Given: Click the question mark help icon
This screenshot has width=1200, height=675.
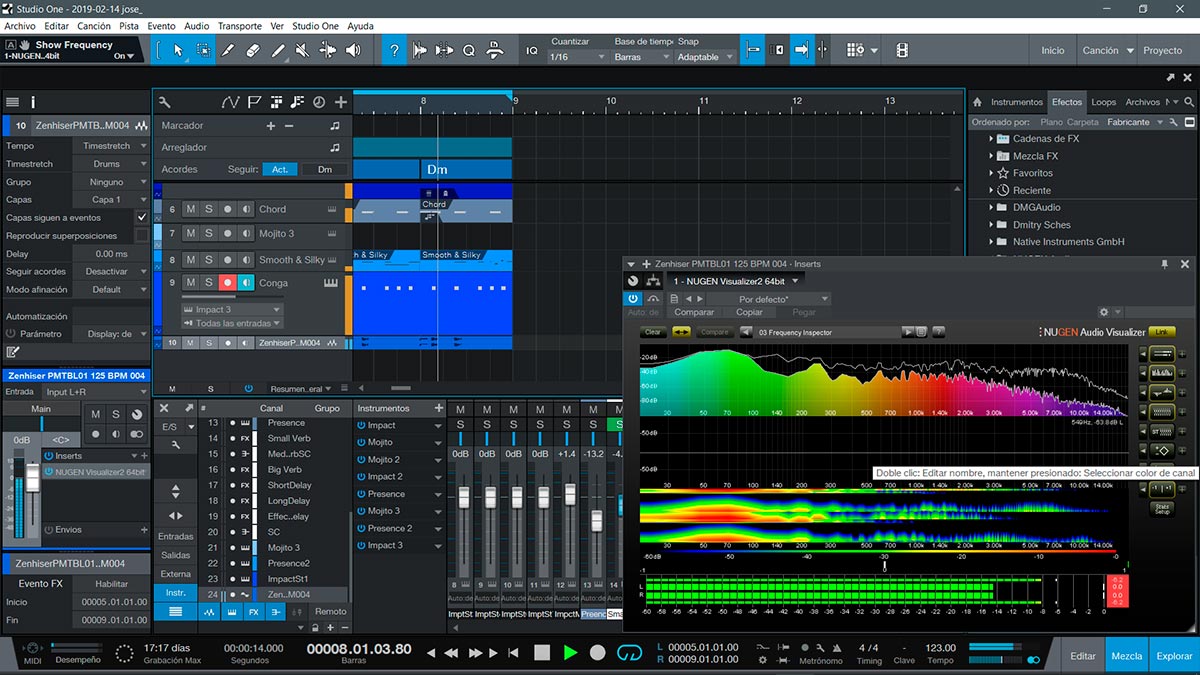Looking at the screenshot, I should click(395, 50).
